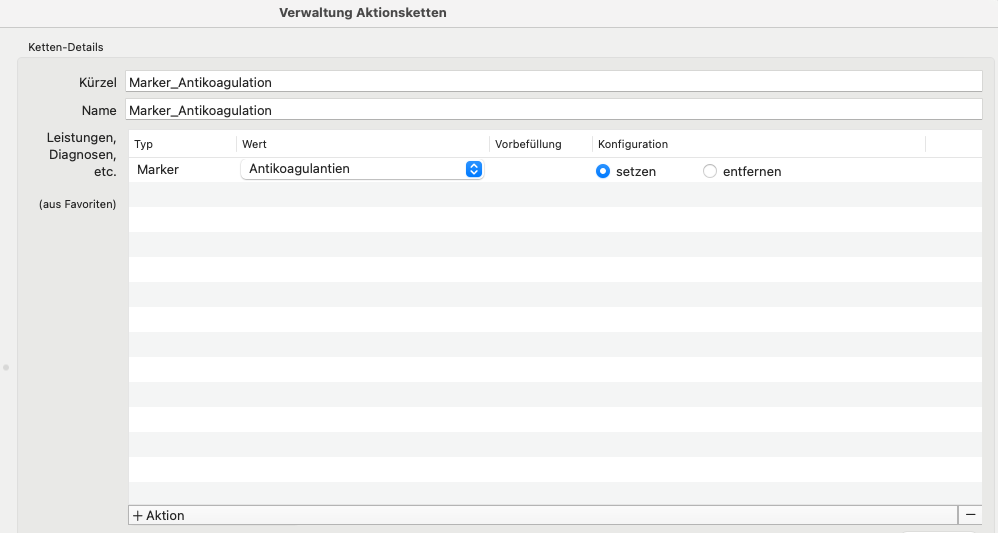
Task: Select the setzen radio button
Action: (603, 171)
